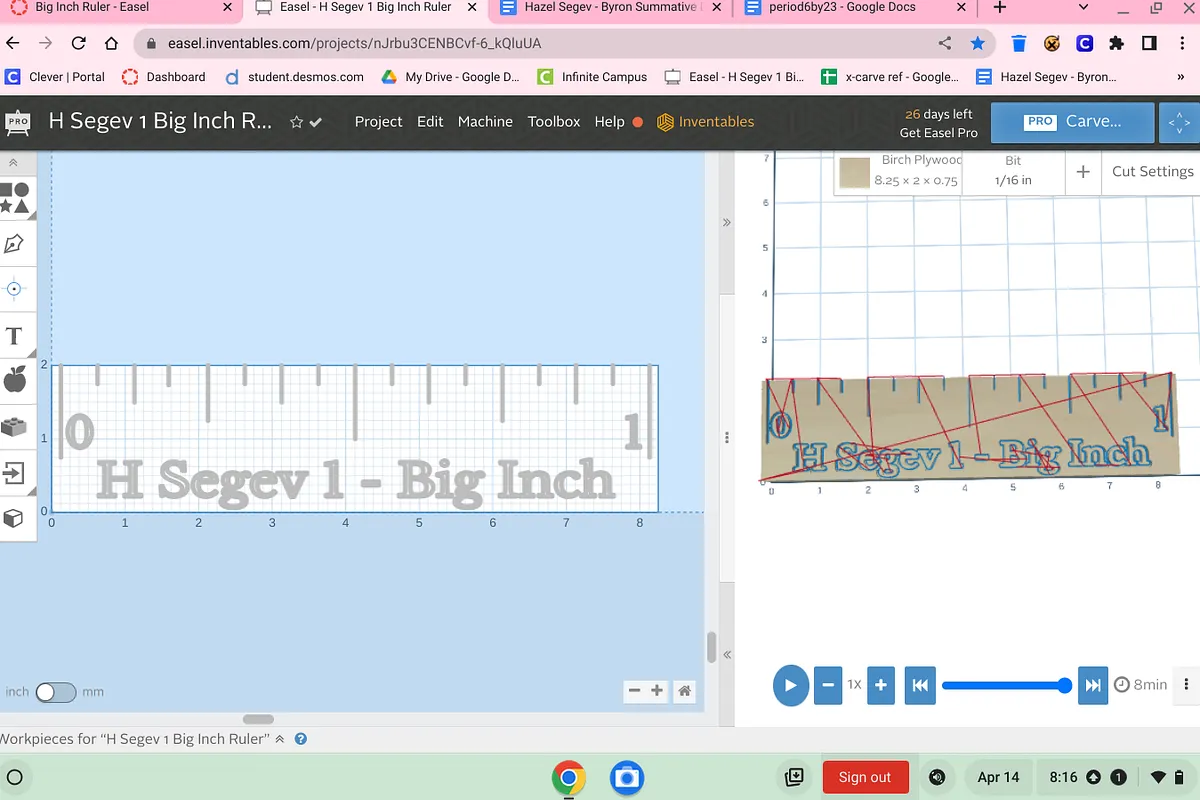The height and width of the screenshot is (800, 1200).
Task: Open the Apps lego brick icon
Action: pyautogui.click(x=14, y=427)
